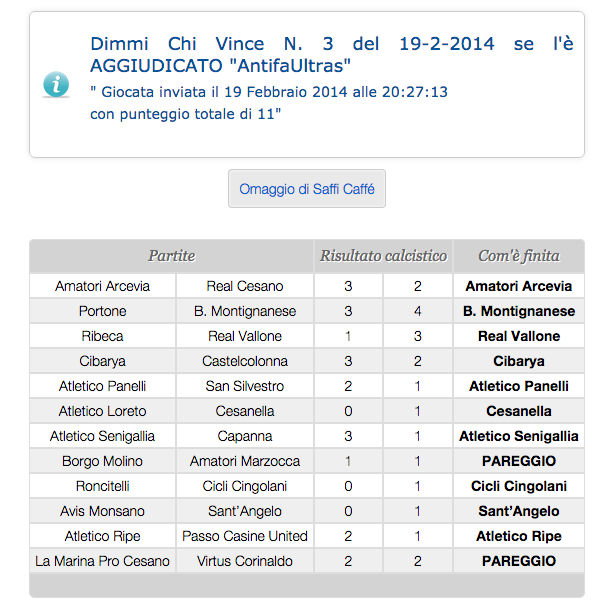Click the Borgo Molino team cell
This screenshot has width=613, height=612.
coord(102,461)
